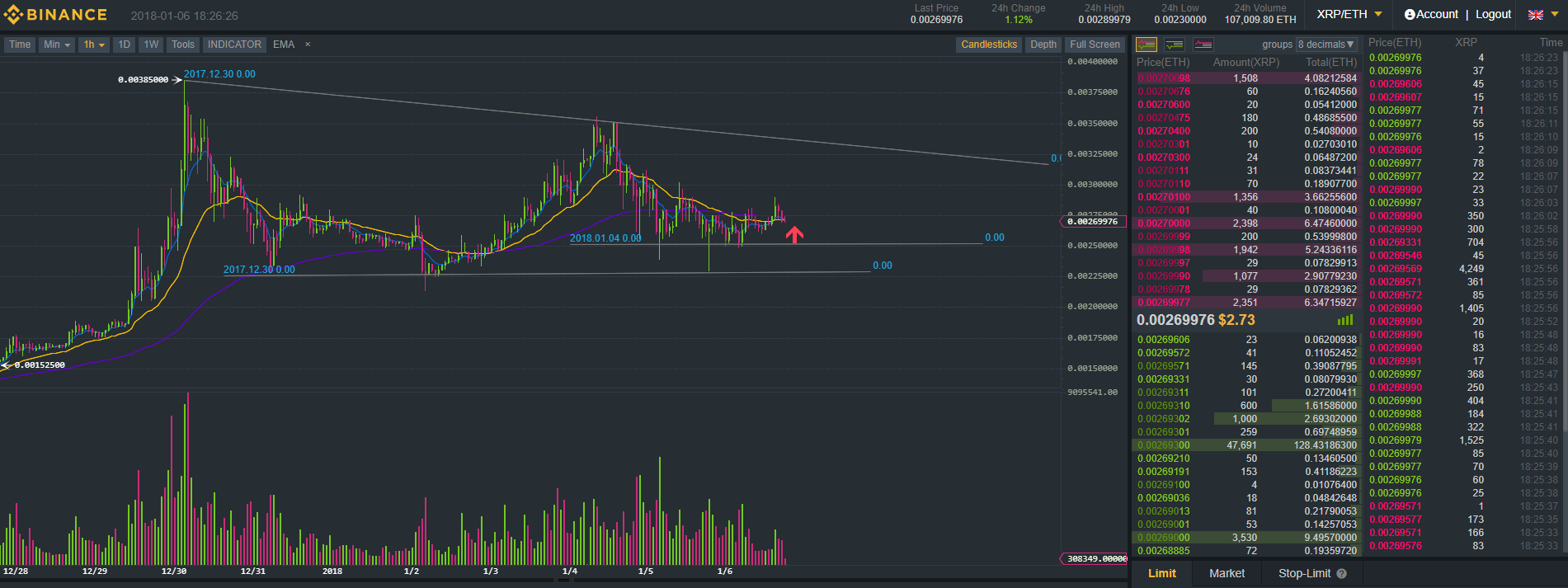Open the XRP/ETH pair selector

click(x=1349, y=15)
